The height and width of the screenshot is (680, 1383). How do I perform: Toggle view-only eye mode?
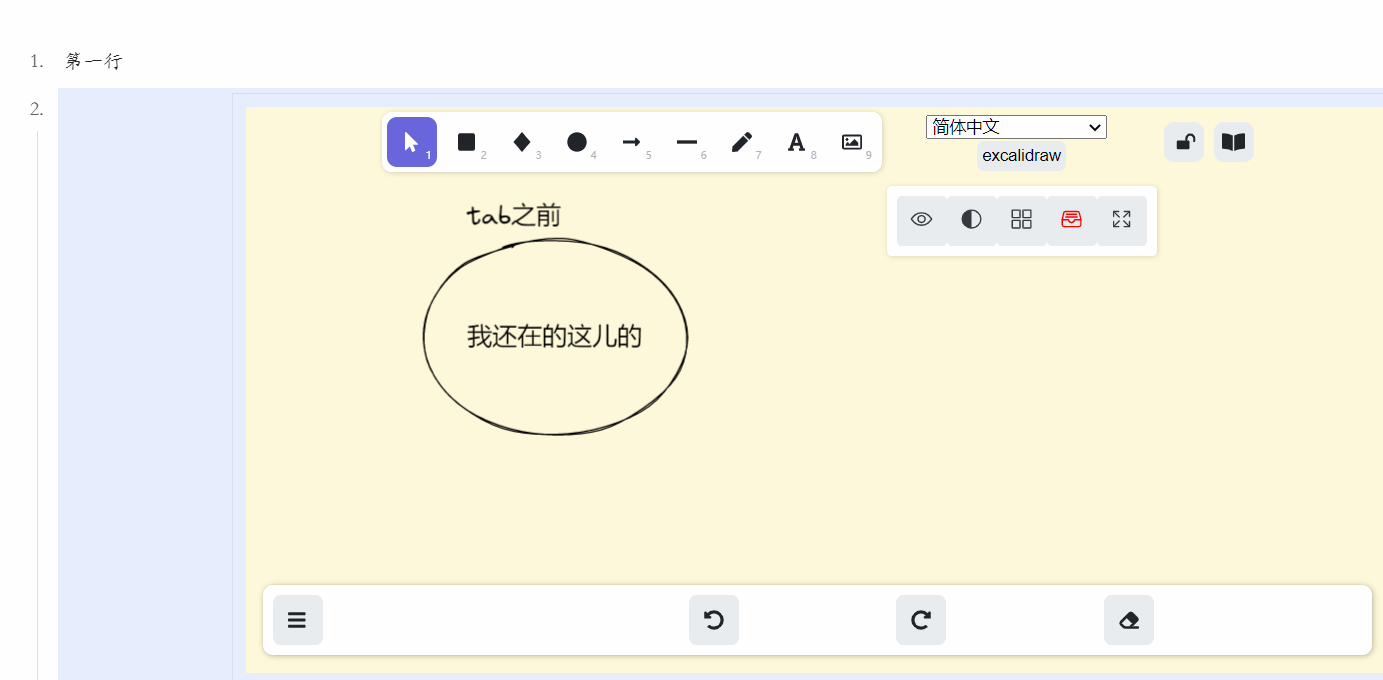click(x=921, y=219)
